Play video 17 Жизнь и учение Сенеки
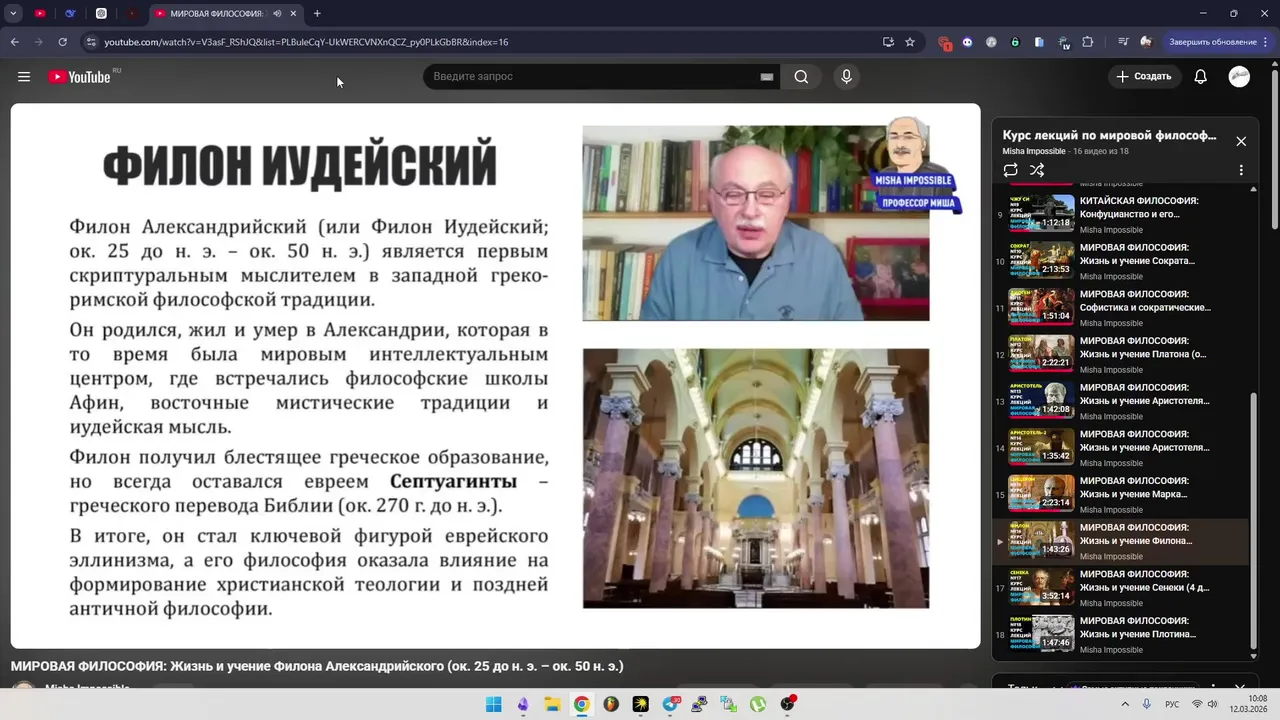The image size is (1280, 720). coord(1120,588)
